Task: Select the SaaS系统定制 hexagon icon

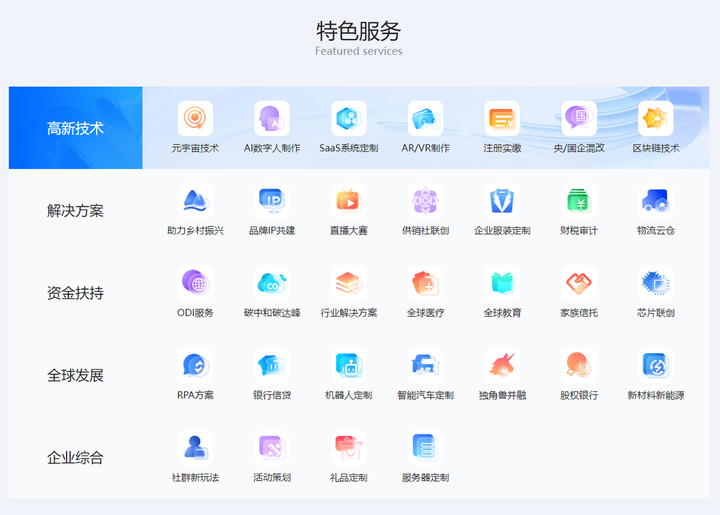Action: point(349,118)
